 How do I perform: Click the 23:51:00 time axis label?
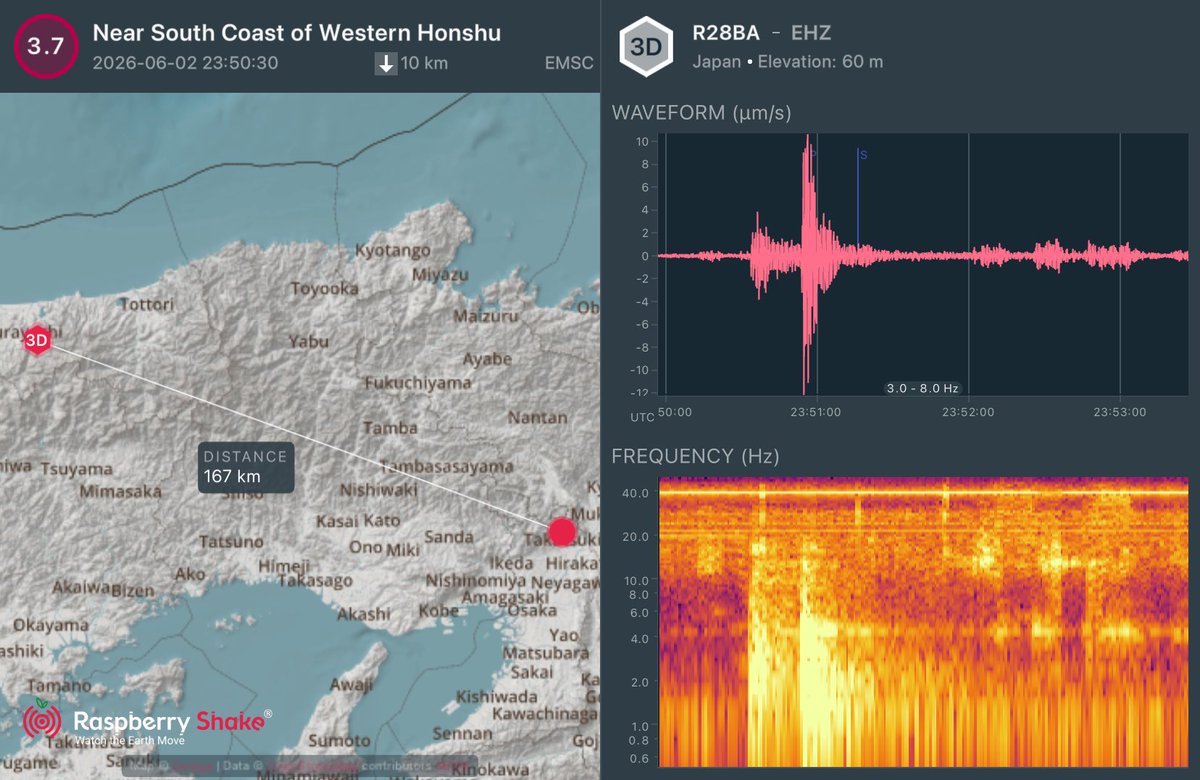[817, 411]
